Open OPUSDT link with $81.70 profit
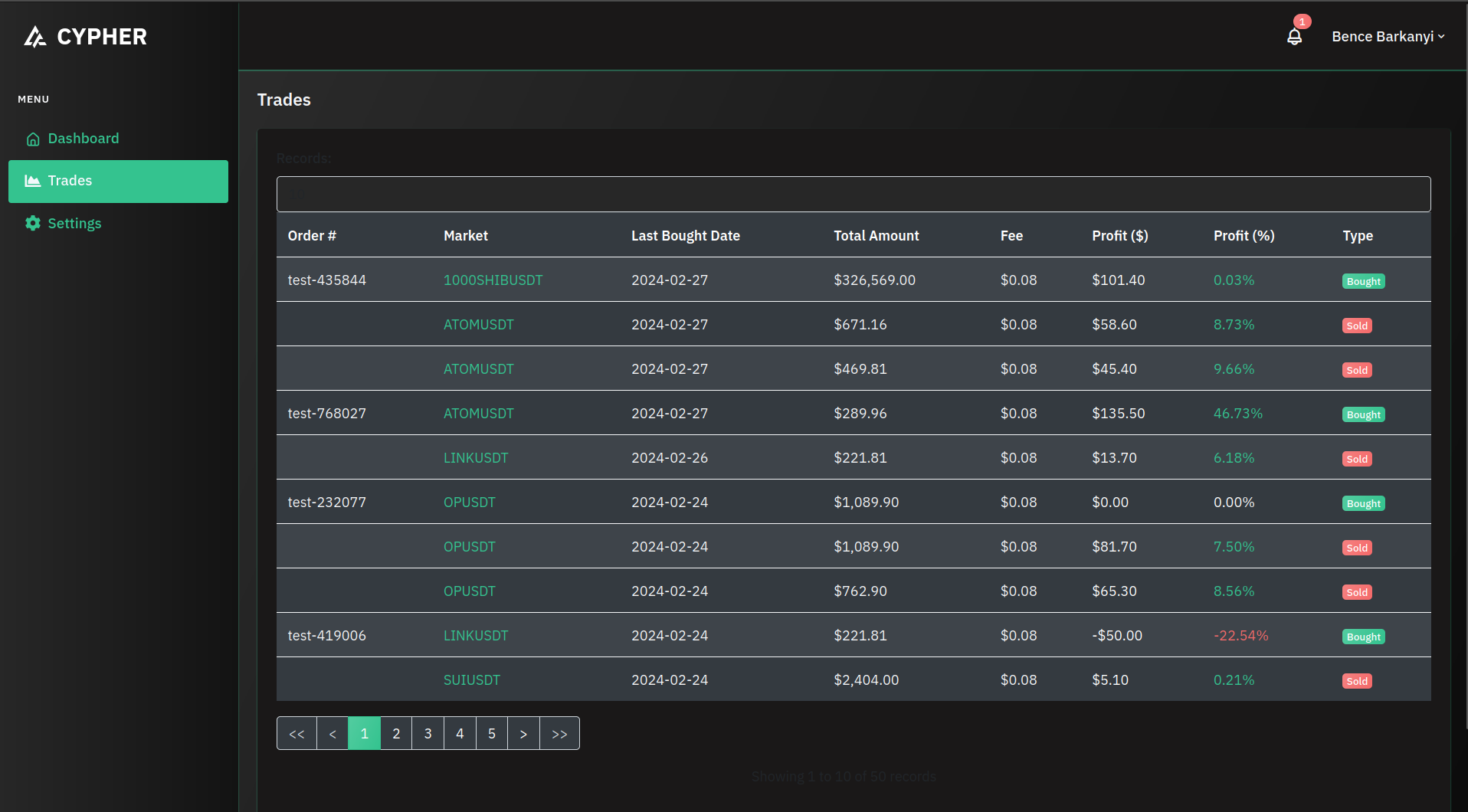The height and width of the screenshot is (812, 1468). (x=469, y=547)
